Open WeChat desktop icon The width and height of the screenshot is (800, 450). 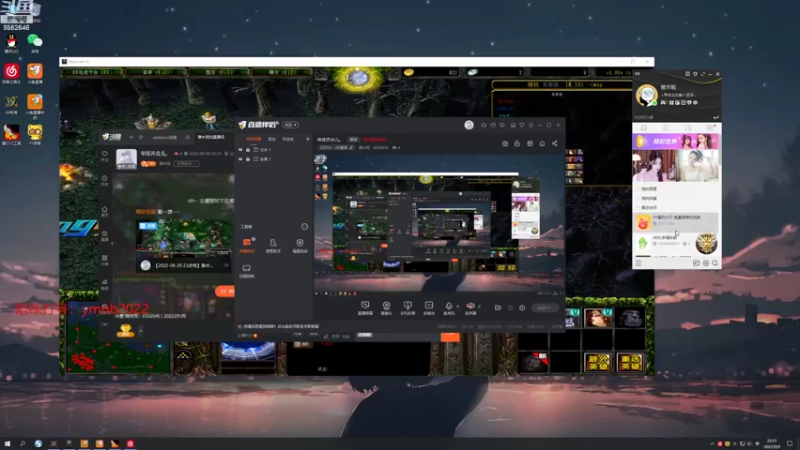[x=35, y=43]
